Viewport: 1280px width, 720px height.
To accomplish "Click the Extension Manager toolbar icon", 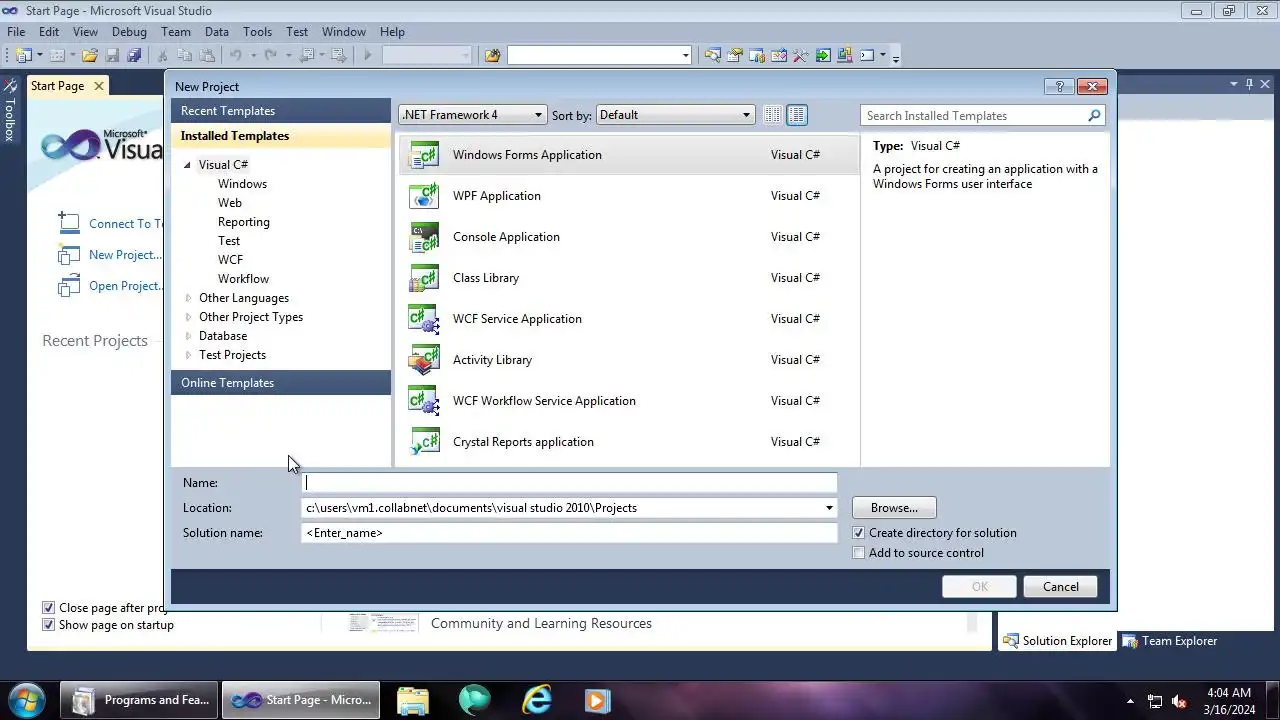I will [x=845, y=56].
